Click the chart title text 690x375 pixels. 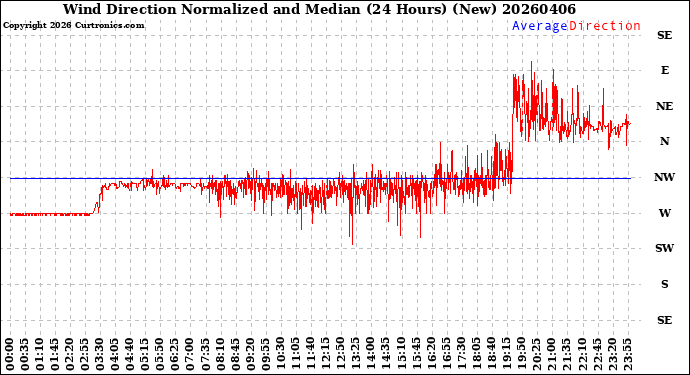coord(319,9)
